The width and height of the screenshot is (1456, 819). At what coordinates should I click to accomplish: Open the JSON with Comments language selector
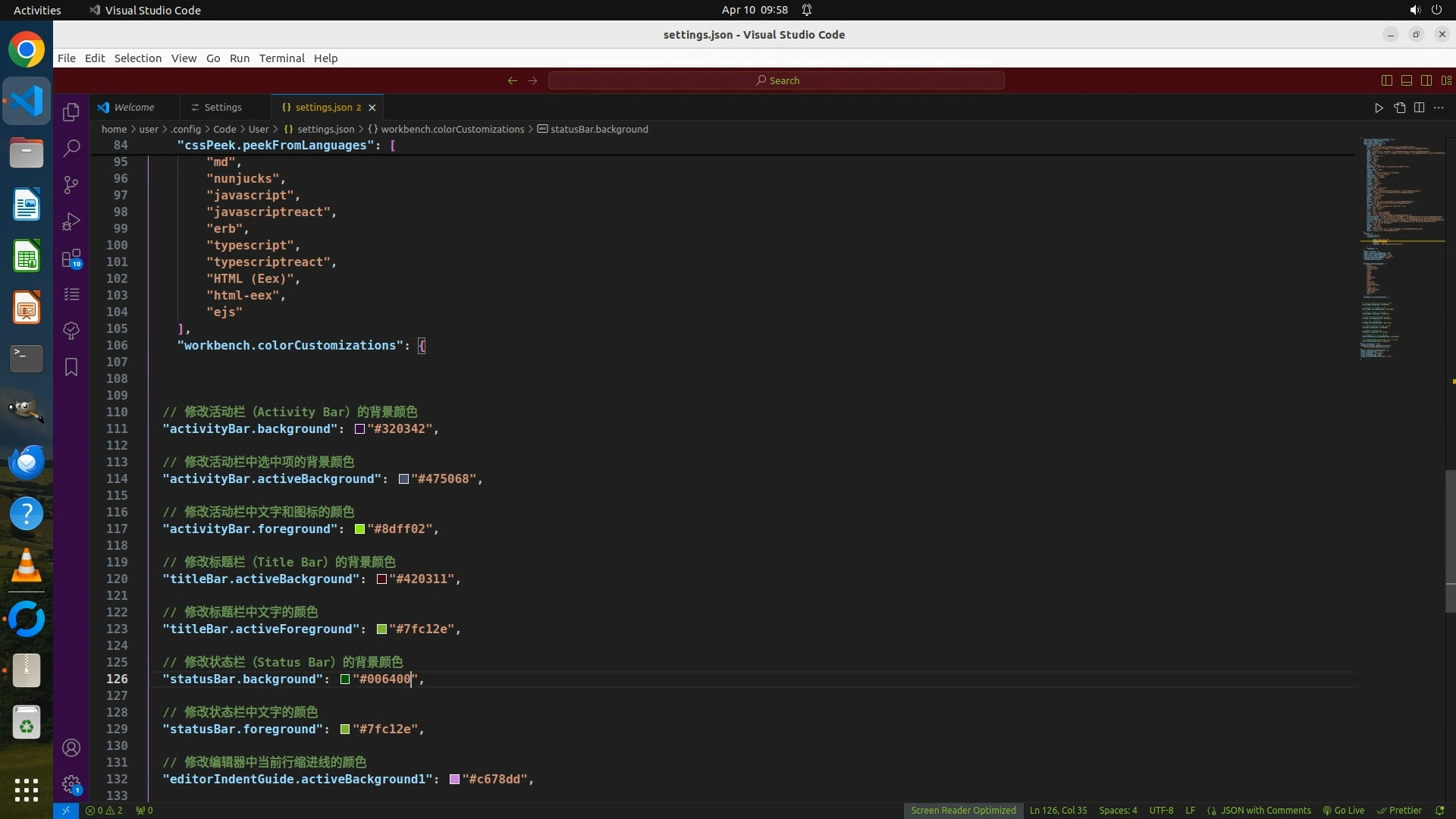tap(1265, 810)
